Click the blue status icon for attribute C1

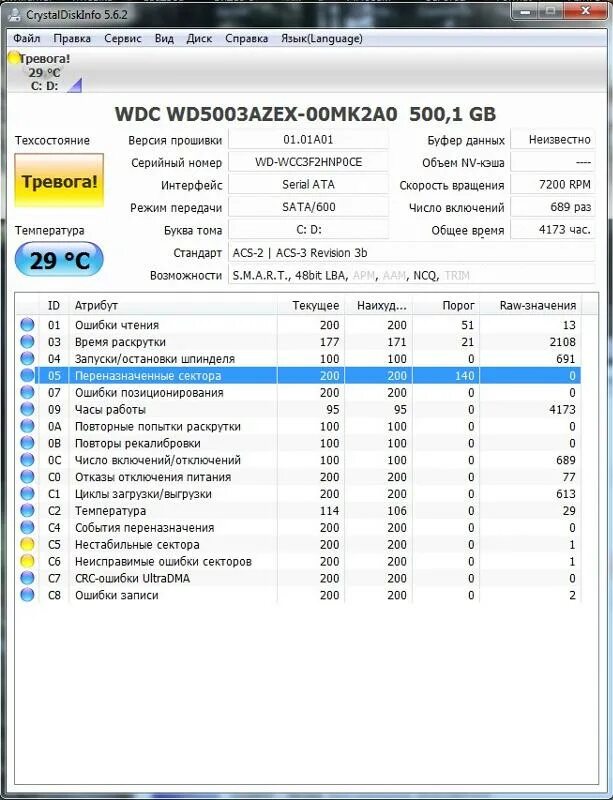pos(27,493)
